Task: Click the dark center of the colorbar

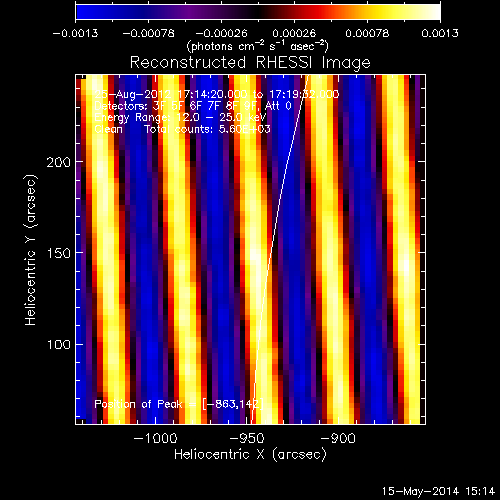Action: click(258, 12)
